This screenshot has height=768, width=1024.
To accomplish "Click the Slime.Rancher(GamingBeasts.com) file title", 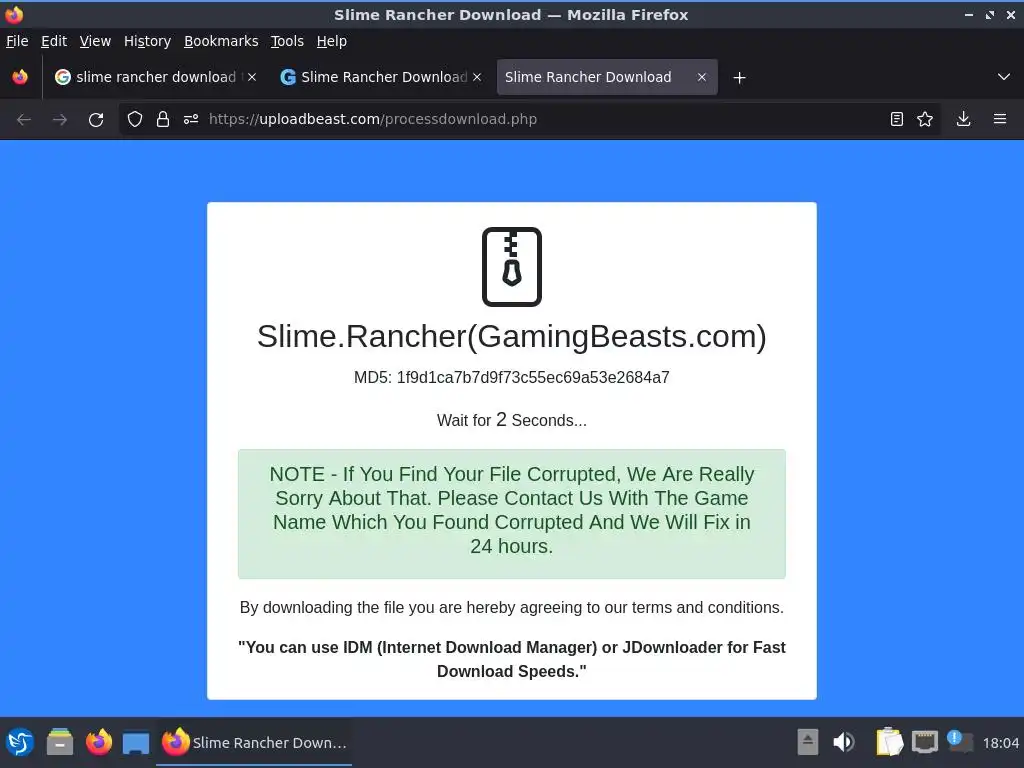I will tap(511, 336).
